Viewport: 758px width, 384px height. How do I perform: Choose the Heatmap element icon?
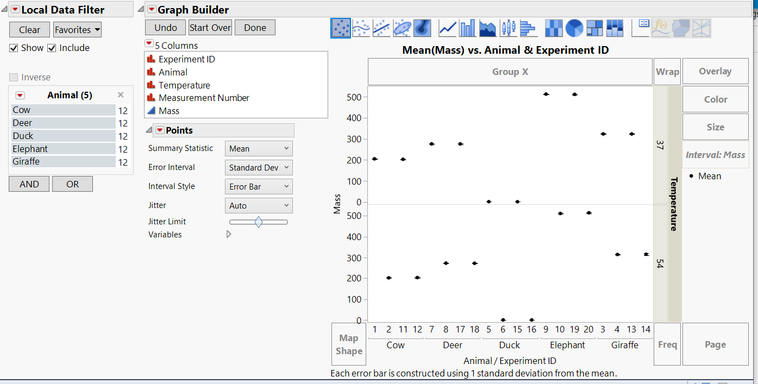tap(554, 28)
